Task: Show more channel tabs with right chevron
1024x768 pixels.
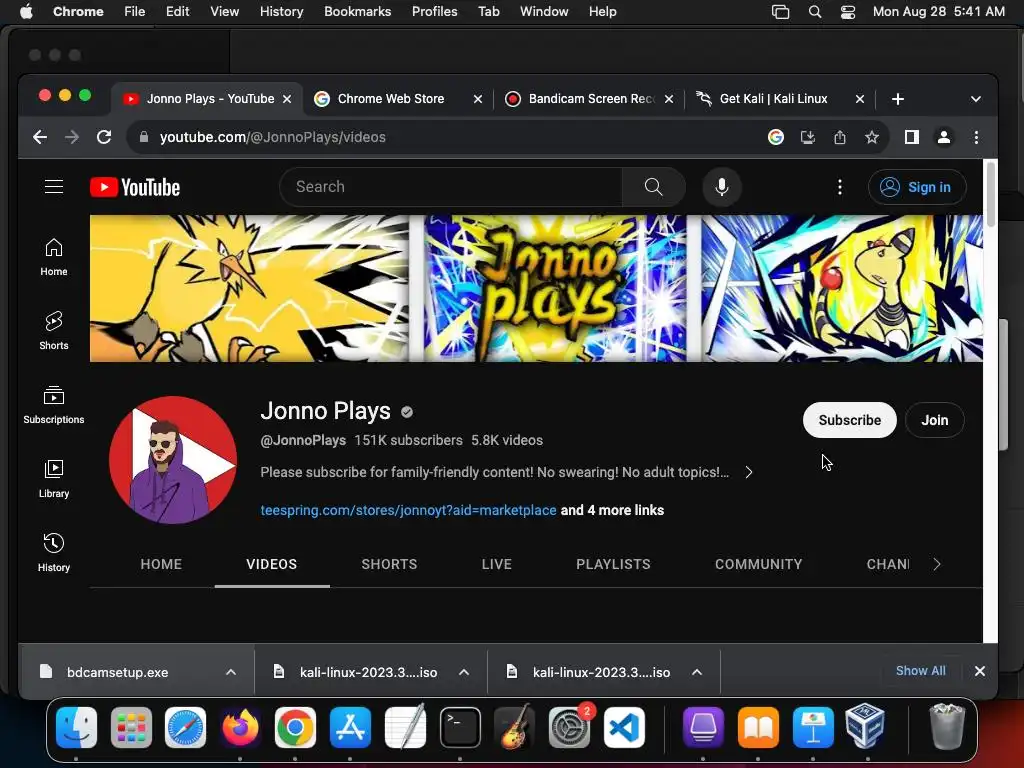Action: (x=937, y=564)
